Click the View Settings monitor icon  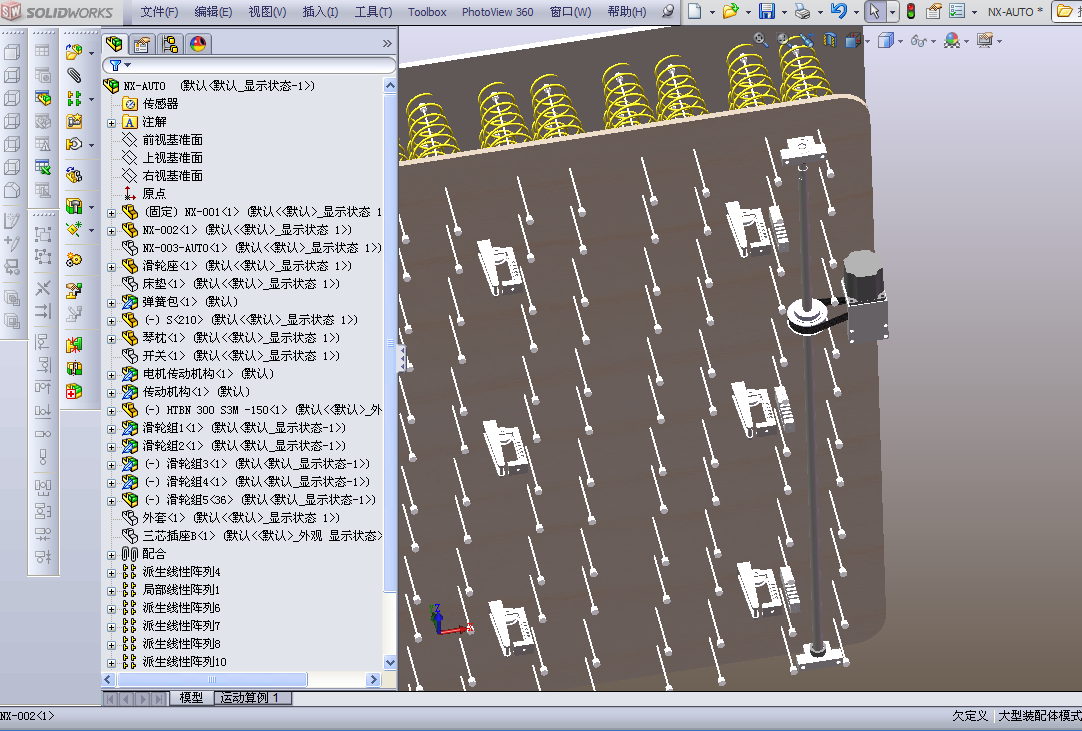coord(985,41)
